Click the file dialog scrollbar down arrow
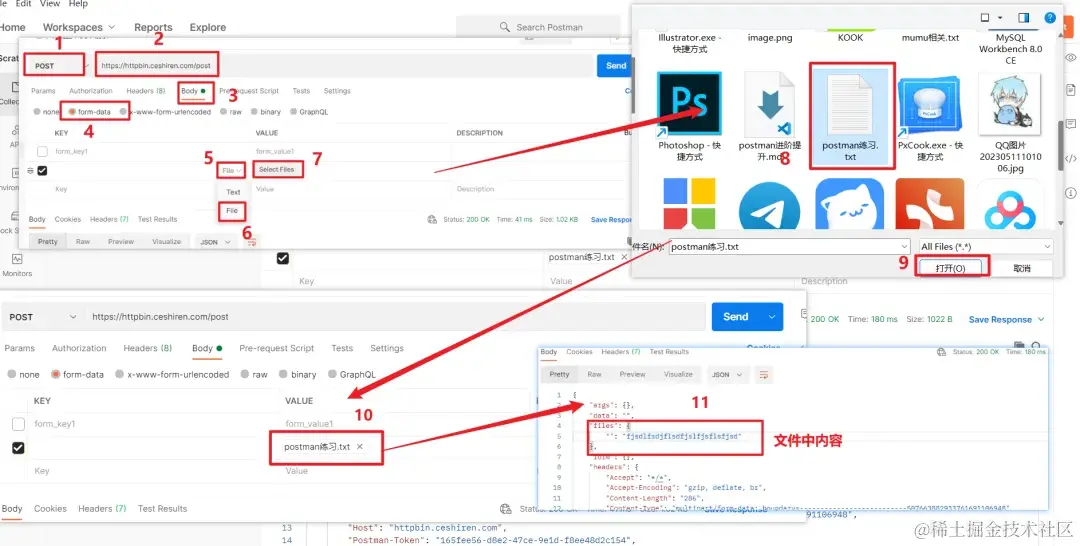The height and width of the screenshot is (546, 1080). (1062, 224)
